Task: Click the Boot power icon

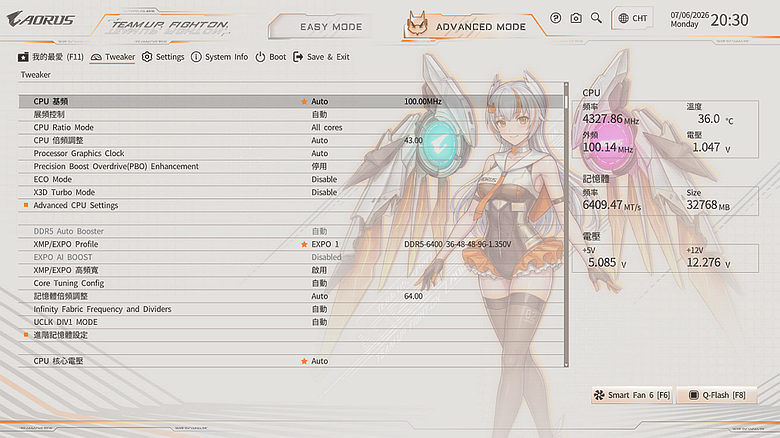Action: 260,57
